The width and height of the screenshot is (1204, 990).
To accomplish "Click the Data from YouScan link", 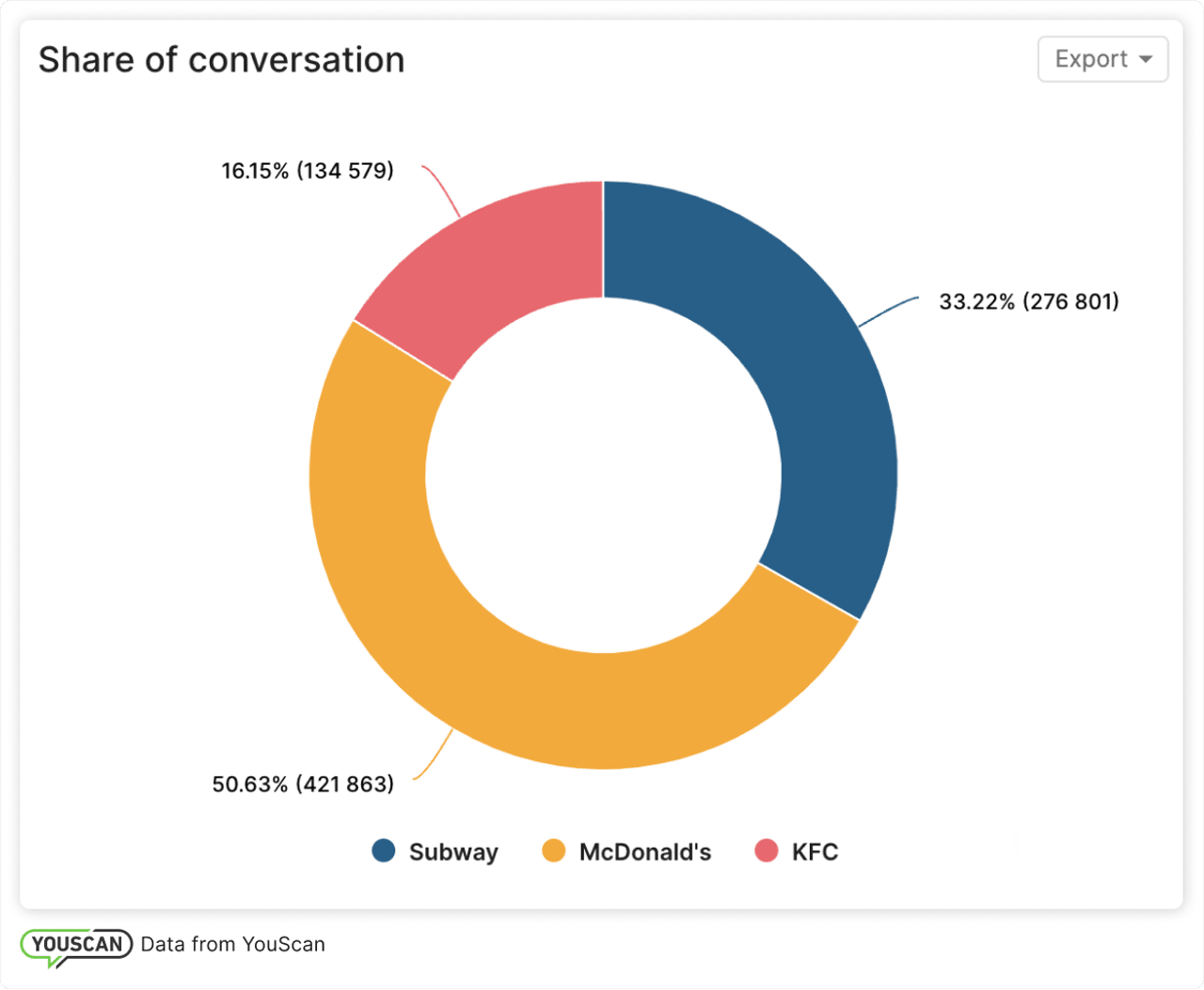I will point(232,944).
